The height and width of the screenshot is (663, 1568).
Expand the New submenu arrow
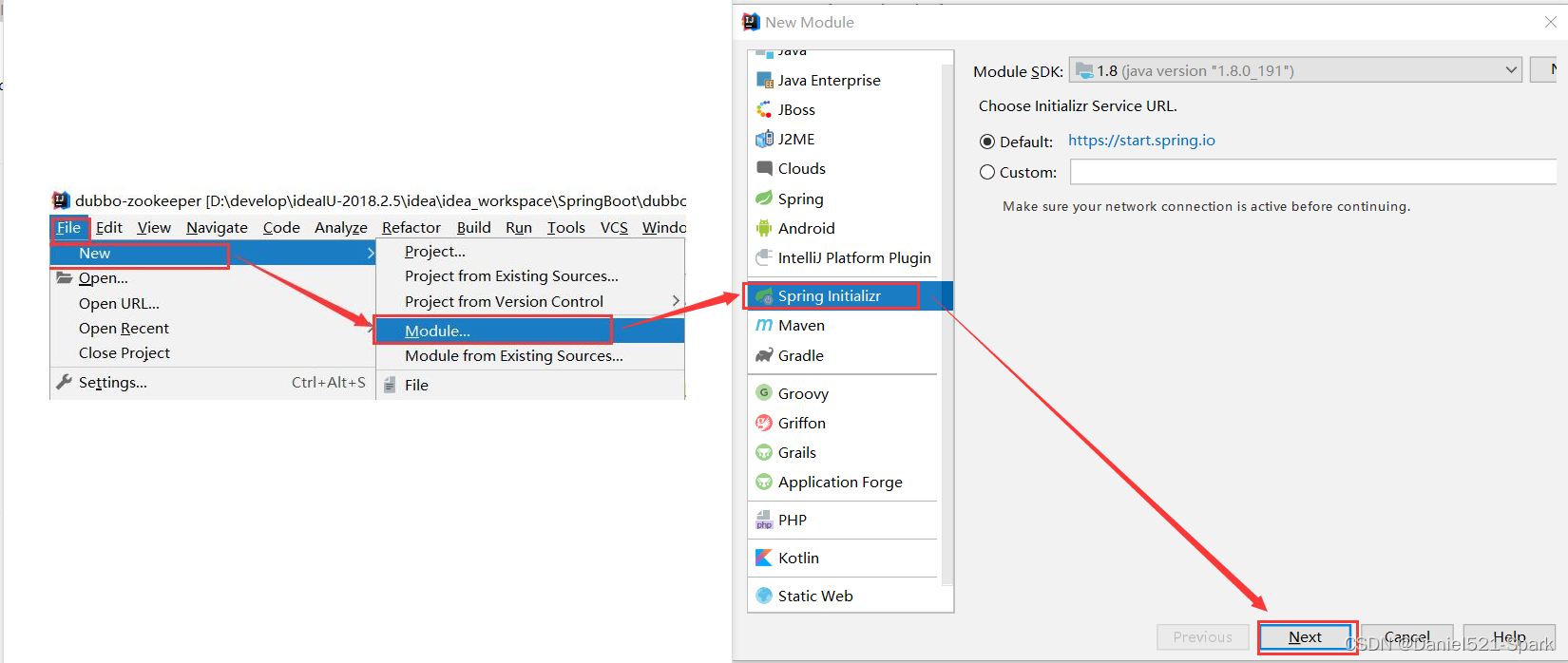tap(370, 254)
